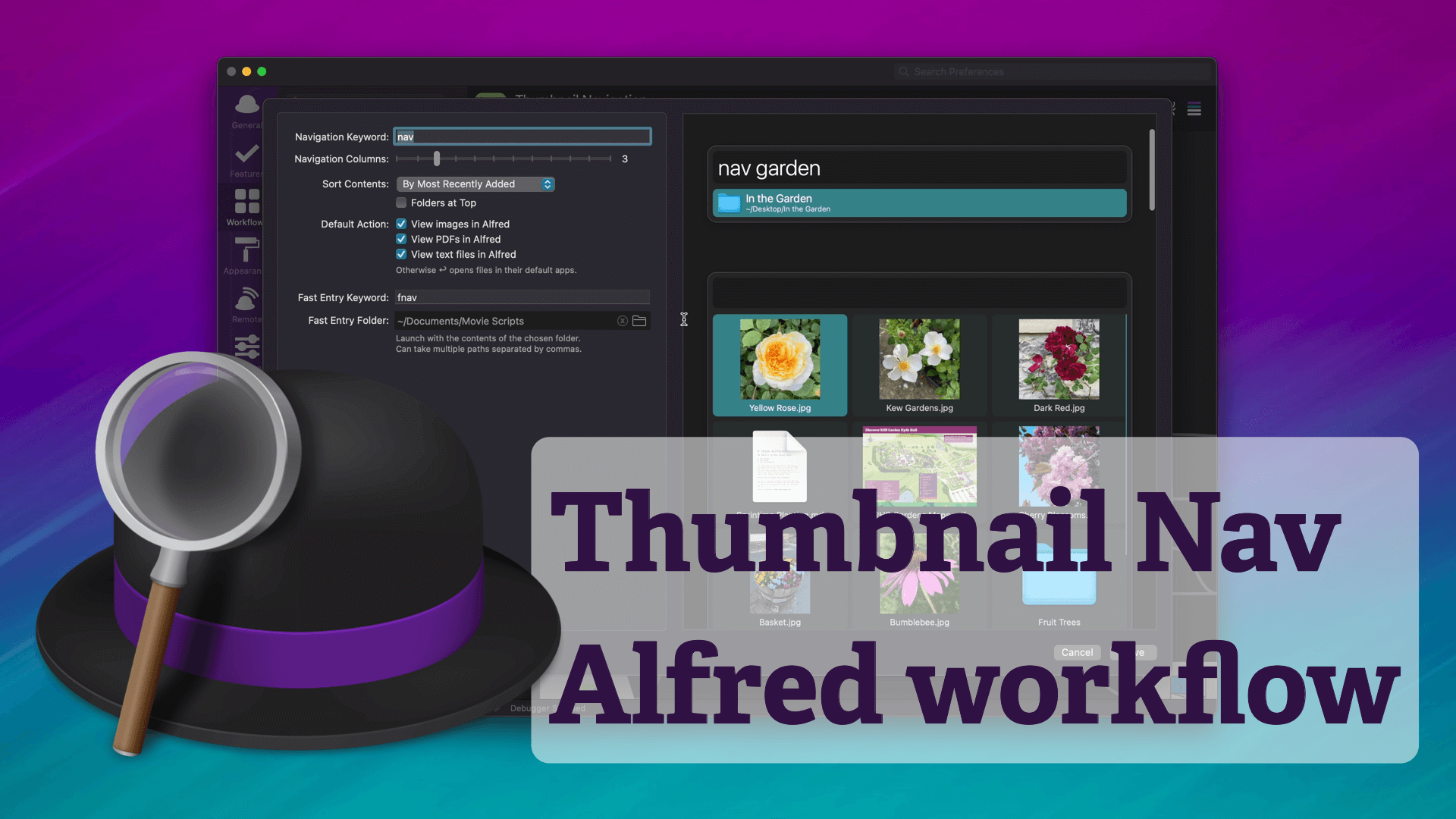Enable View text files in Alfred
Viewport: 1456px width, 819px height.
(401, 253)
